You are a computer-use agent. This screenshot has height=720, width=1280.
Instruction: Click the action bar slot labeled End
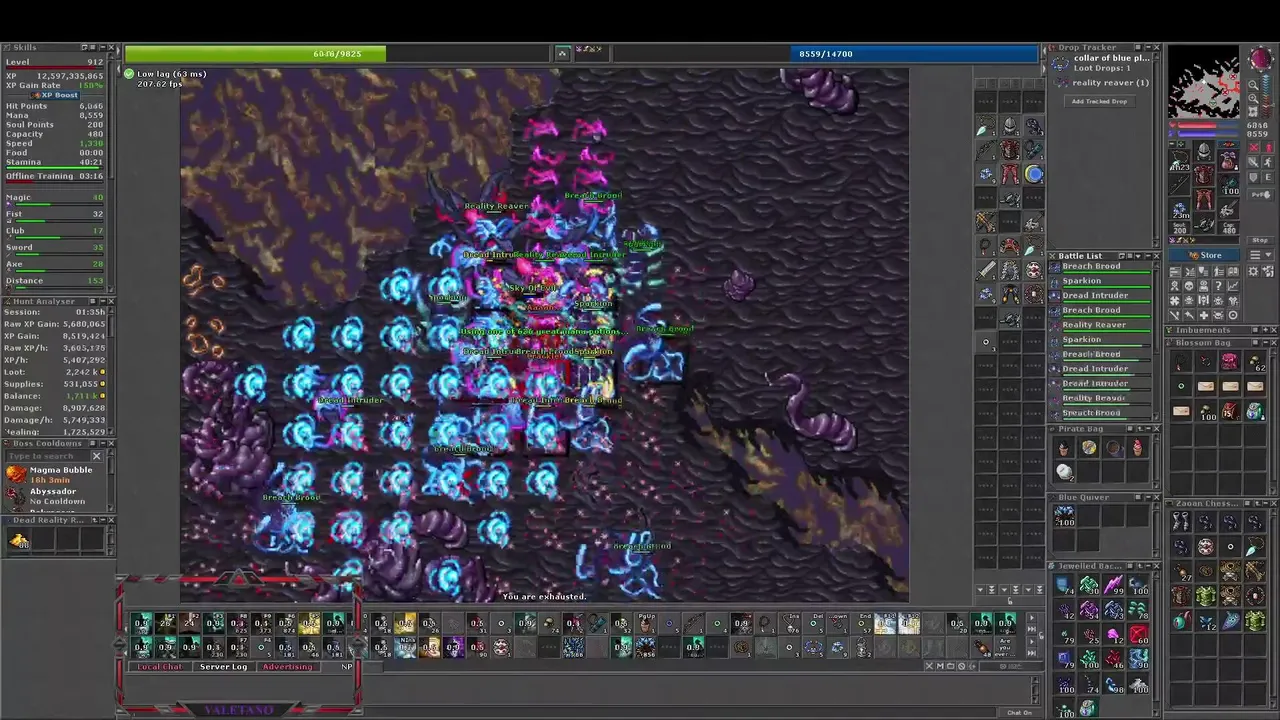(x=862, y=624)
